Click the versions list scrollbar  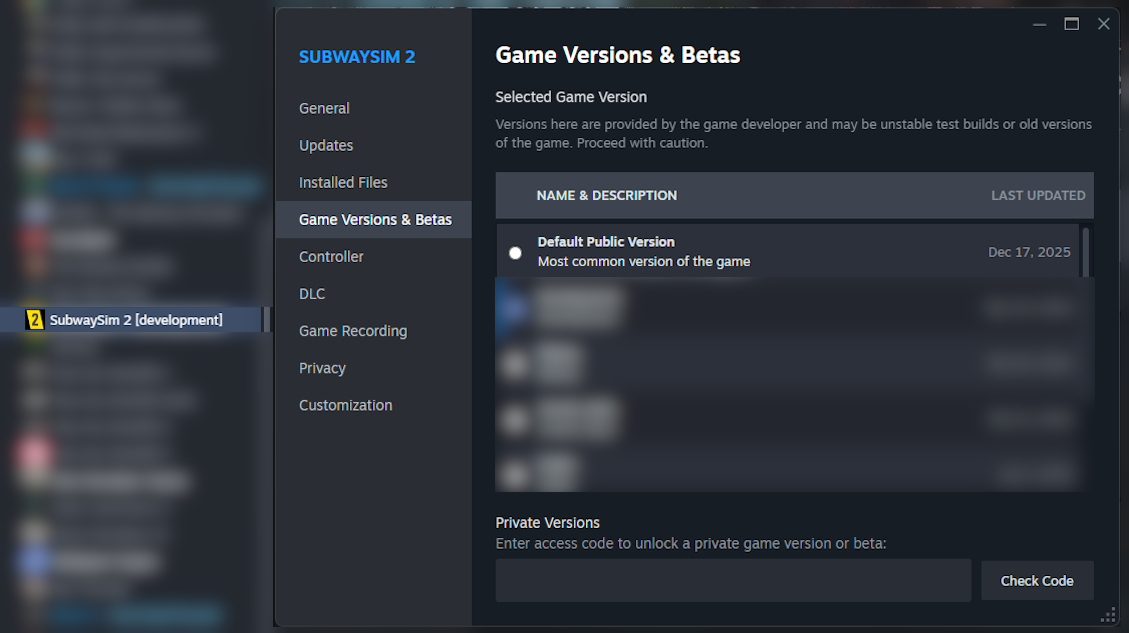coord(1086,252)
